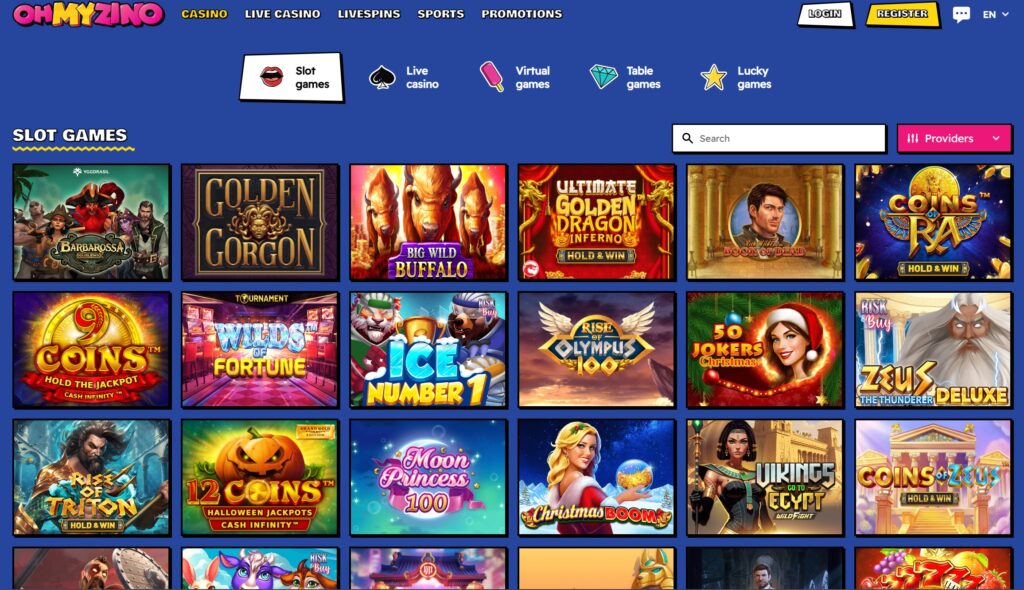1024x590 pixels.
Task: Open the Golden Gorgon game thumbnail
Action: [x=260, y=222]
